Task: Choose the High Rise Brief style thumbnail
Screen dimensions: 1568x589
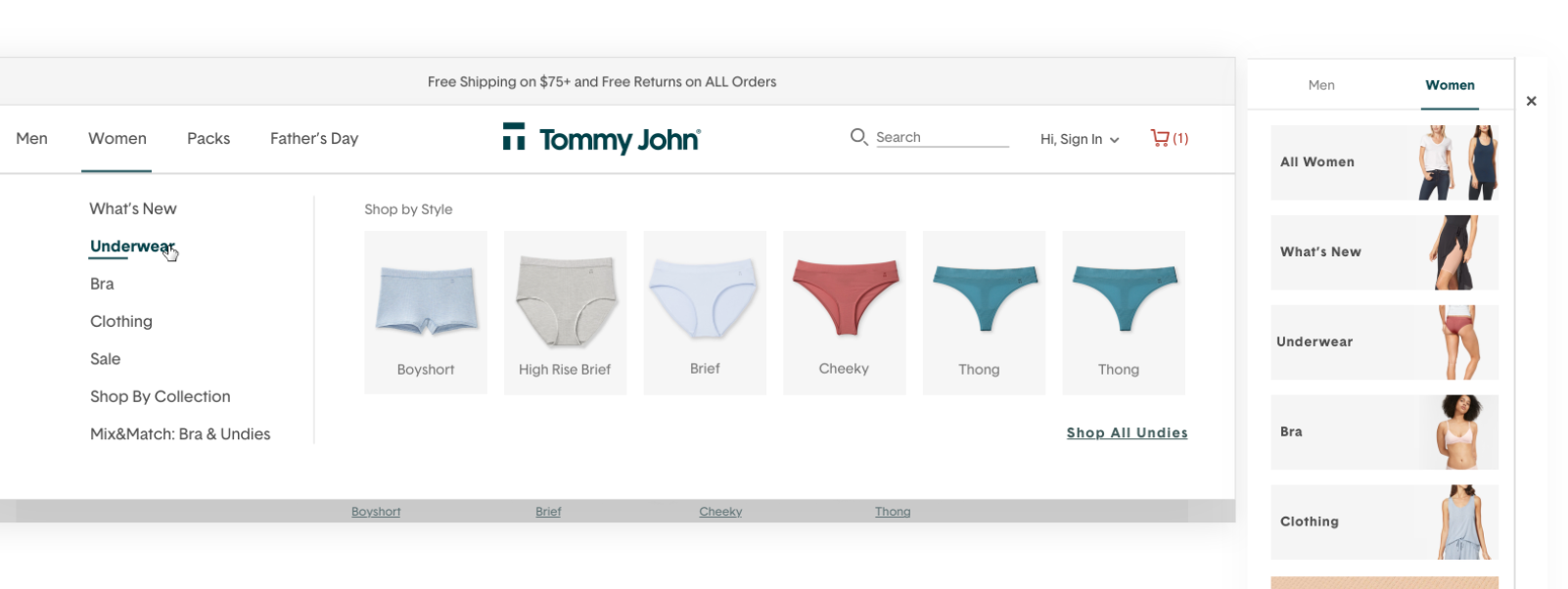Action: (565, 312)
